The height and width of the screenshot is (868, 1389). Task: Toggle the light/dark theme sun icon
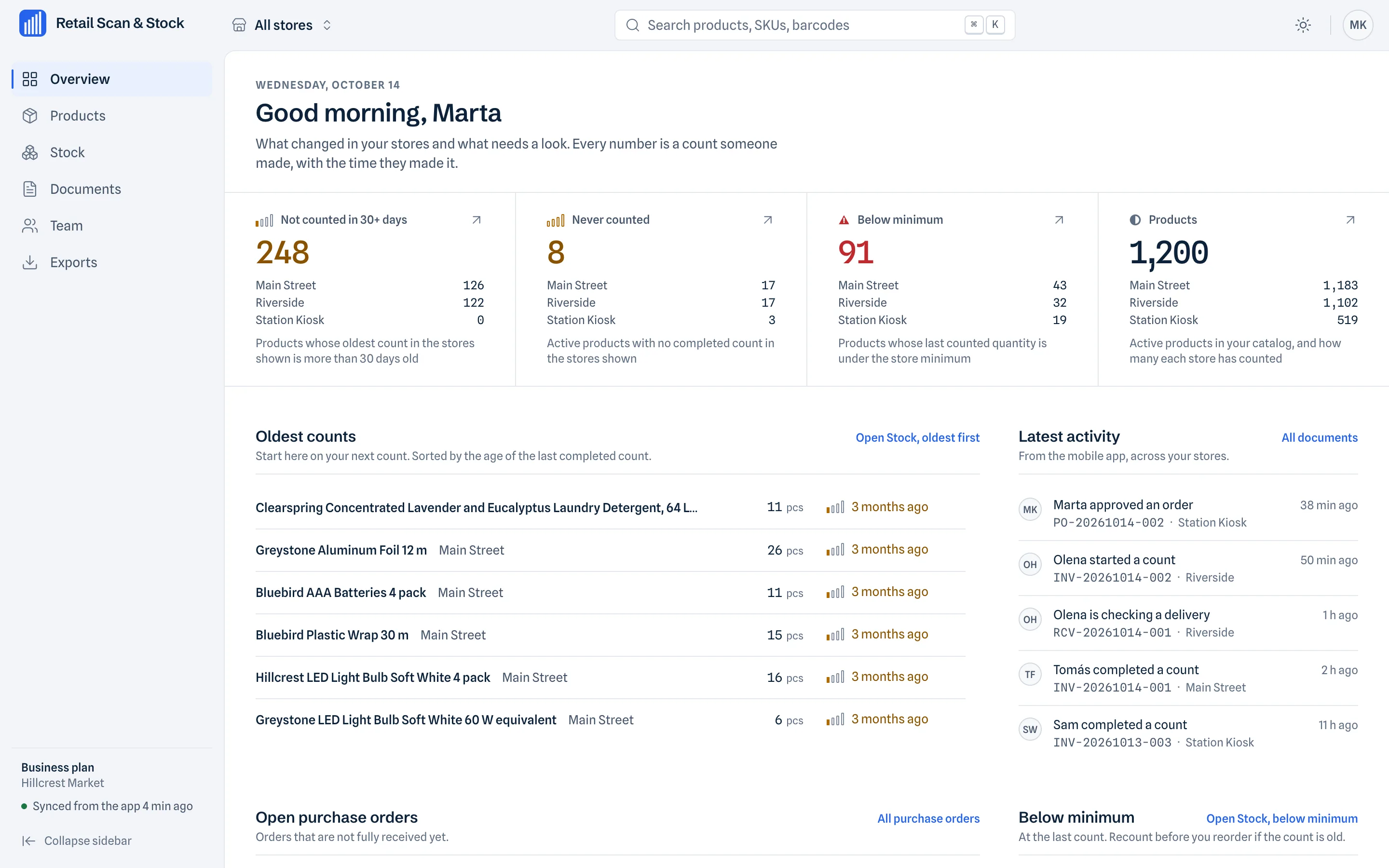coord(1303,25)
